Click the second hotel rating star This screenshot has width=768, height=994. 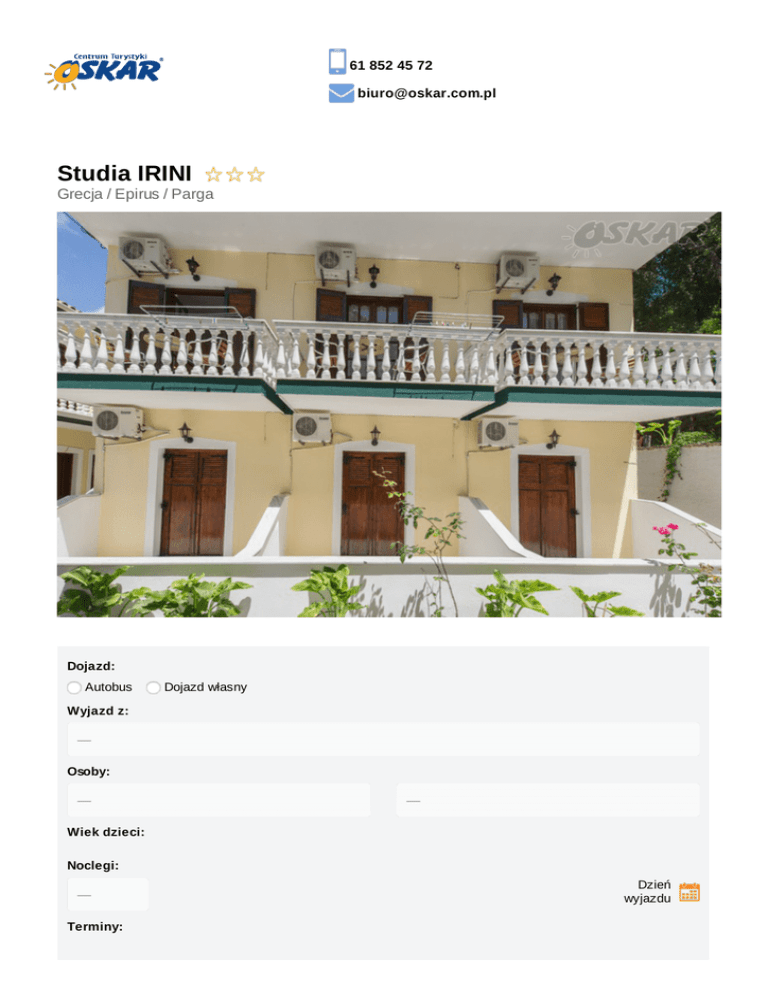point(235,174)
